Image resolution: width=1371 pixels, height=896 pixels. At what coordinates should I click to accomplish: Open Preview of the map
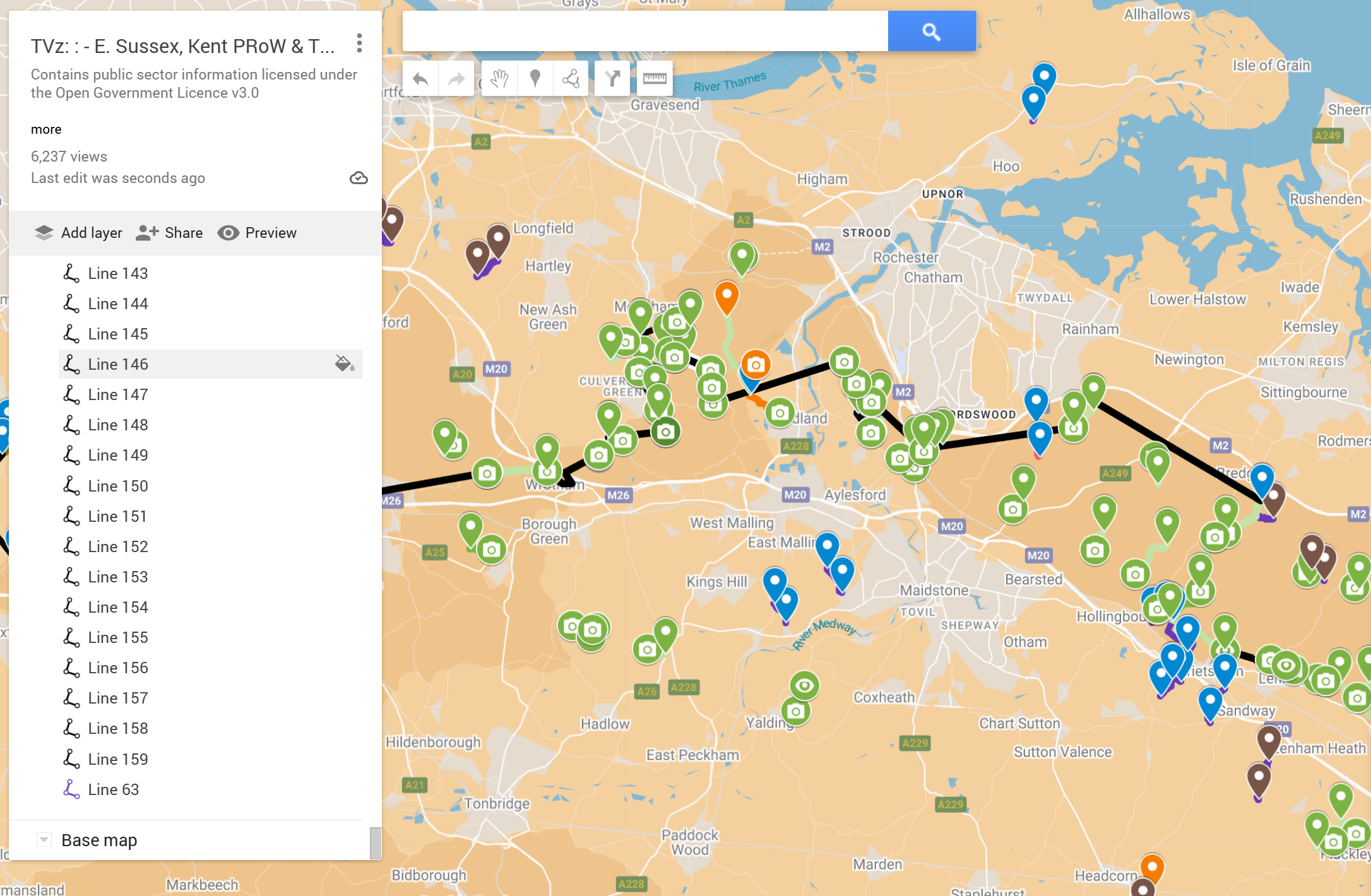(x=257, y=233)
